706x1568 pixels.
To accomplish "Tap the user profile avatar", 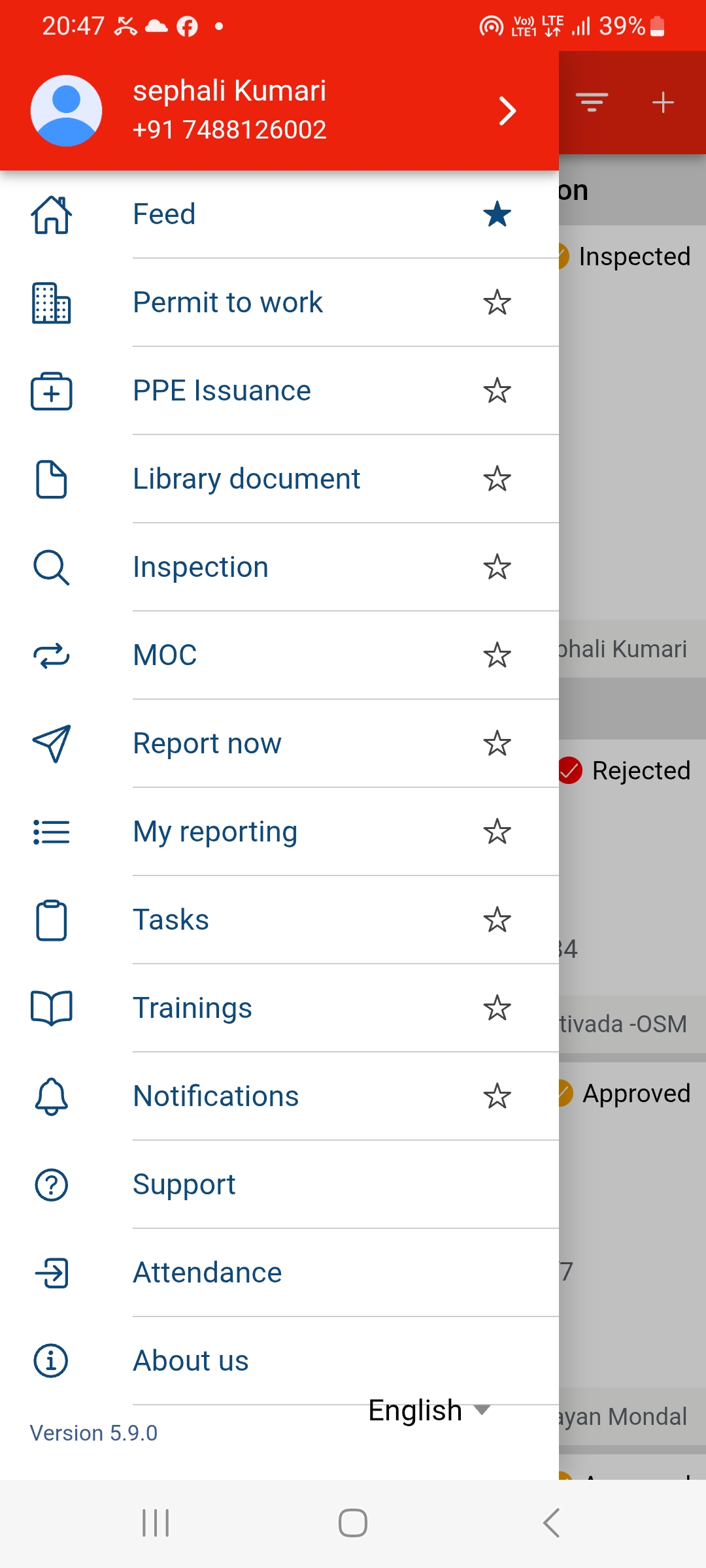I will coord(66,110).
